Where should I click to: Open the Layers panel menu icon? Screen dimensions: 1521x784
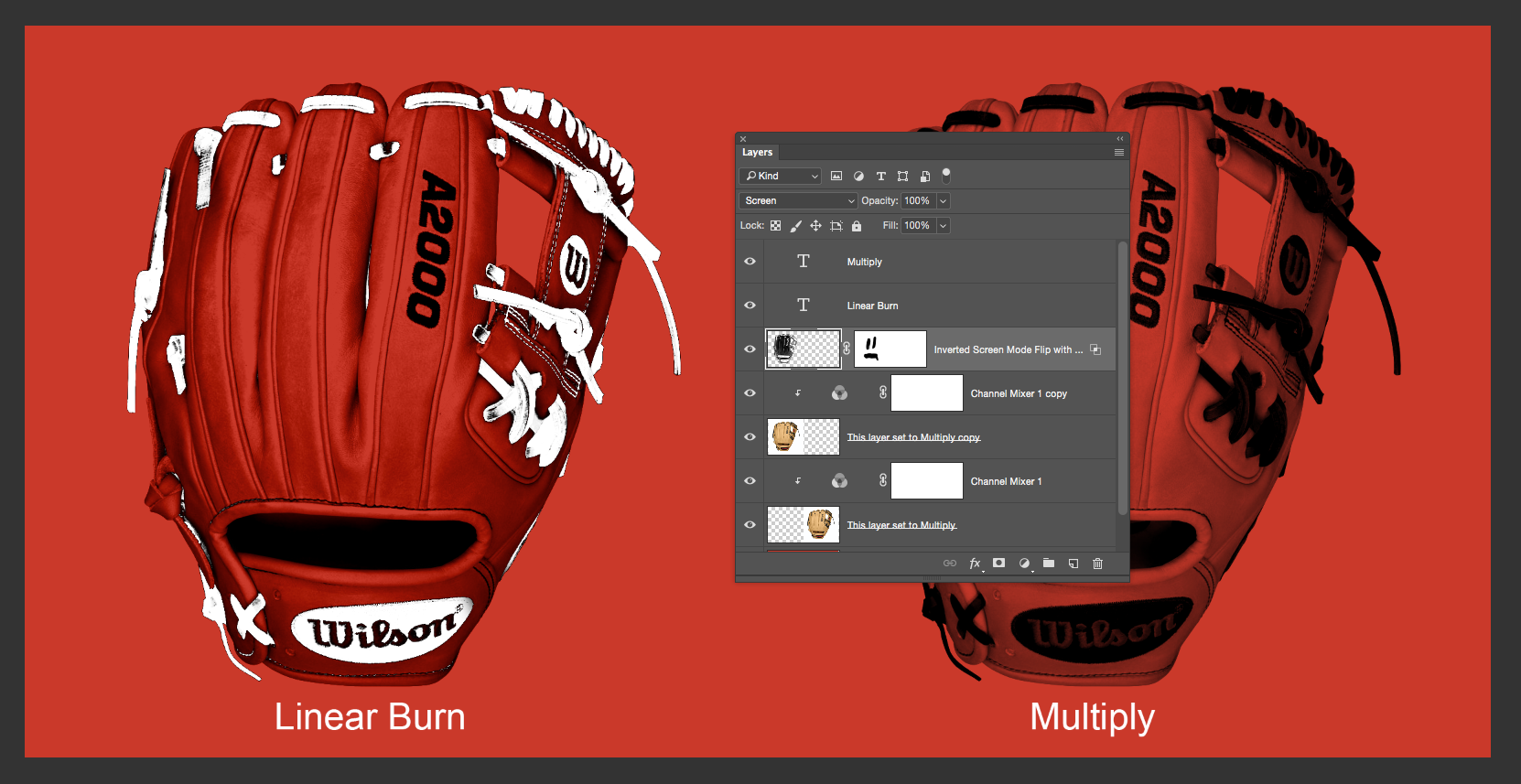(1118, 153)
